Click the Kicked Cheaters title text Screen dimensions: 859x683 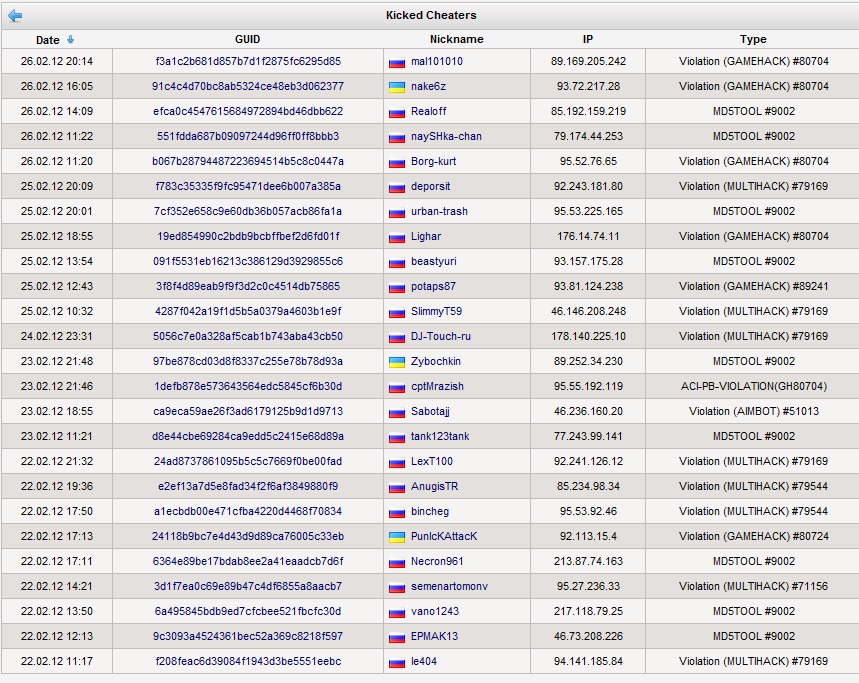(x=431, y=15)
